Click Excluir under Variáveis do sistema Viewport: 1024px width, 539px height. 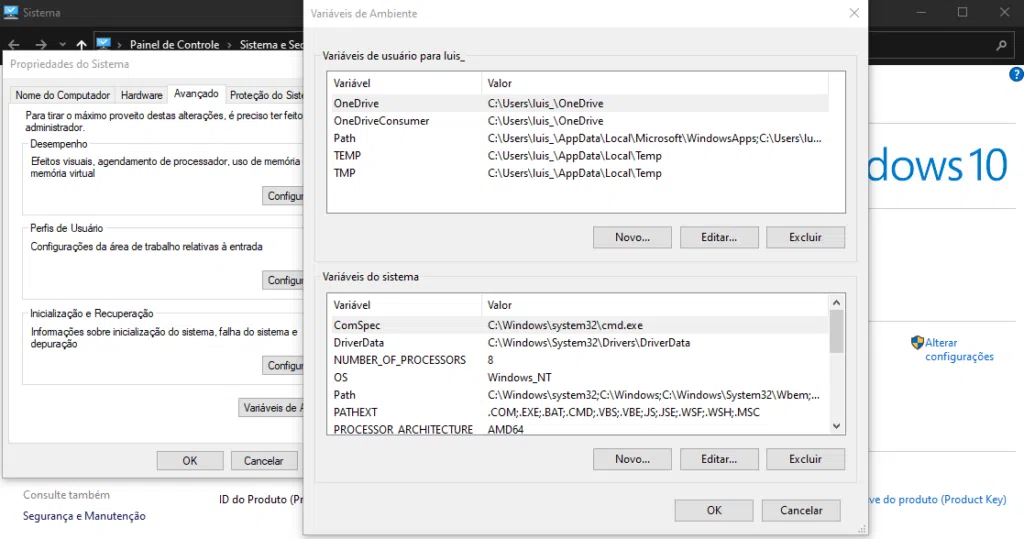point(805,459)
